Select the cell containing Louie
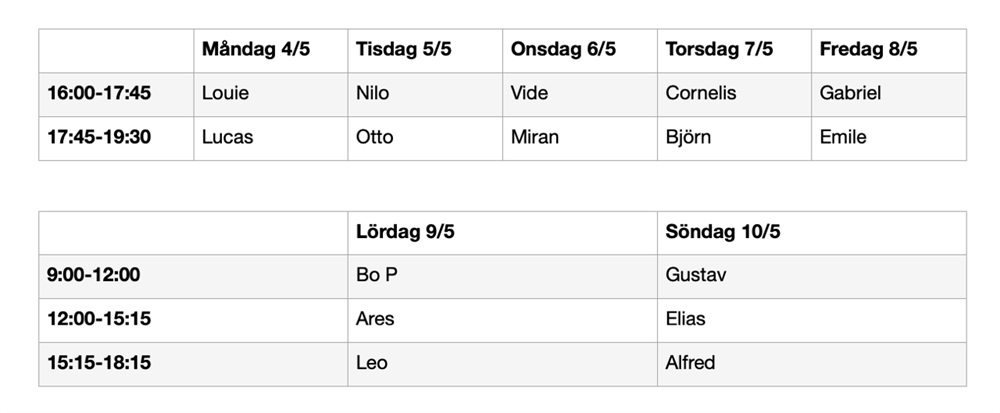Screen dimensions: 1000x413 click(225, 94)
